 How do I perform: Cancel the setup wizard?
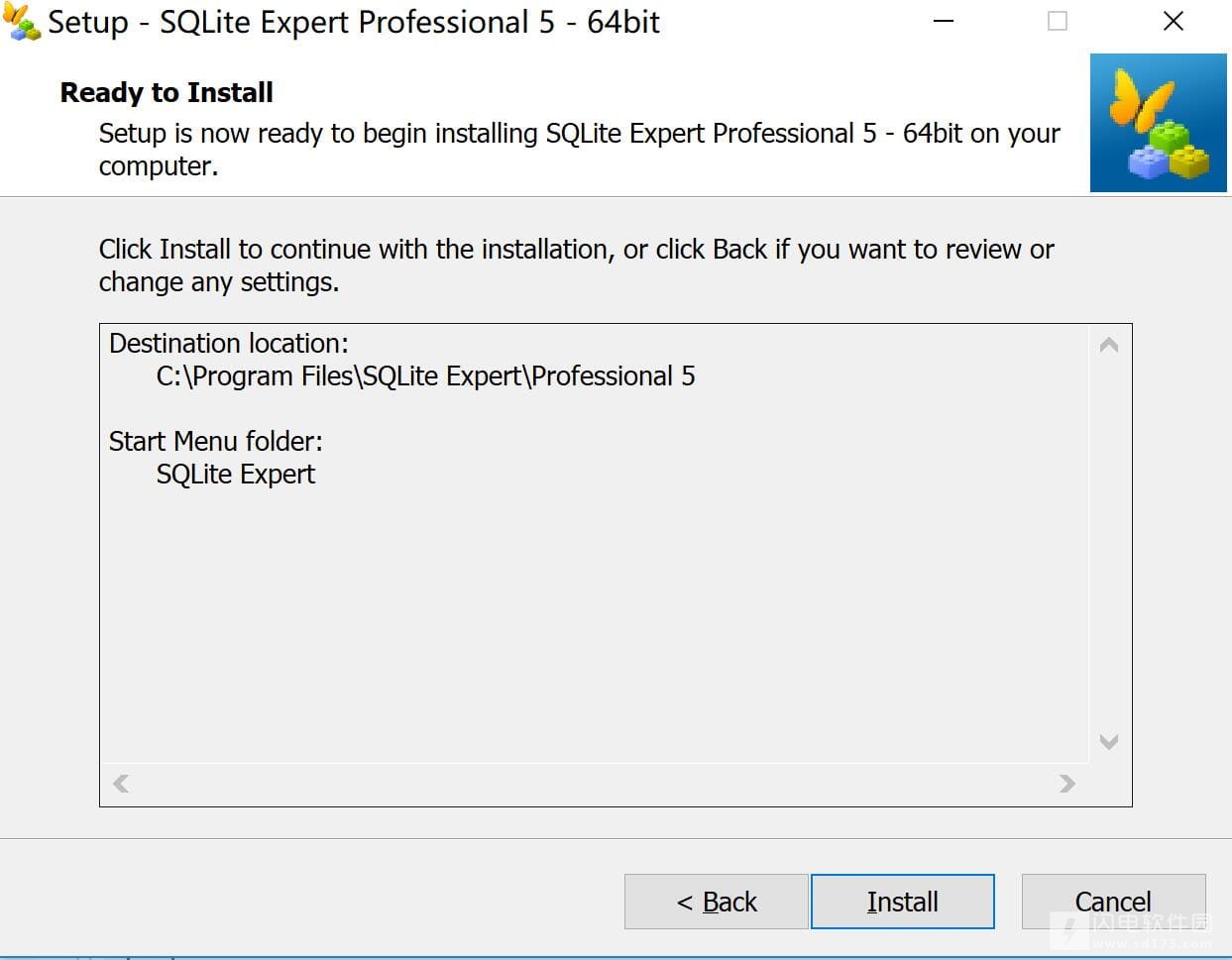coord(1112,902)
